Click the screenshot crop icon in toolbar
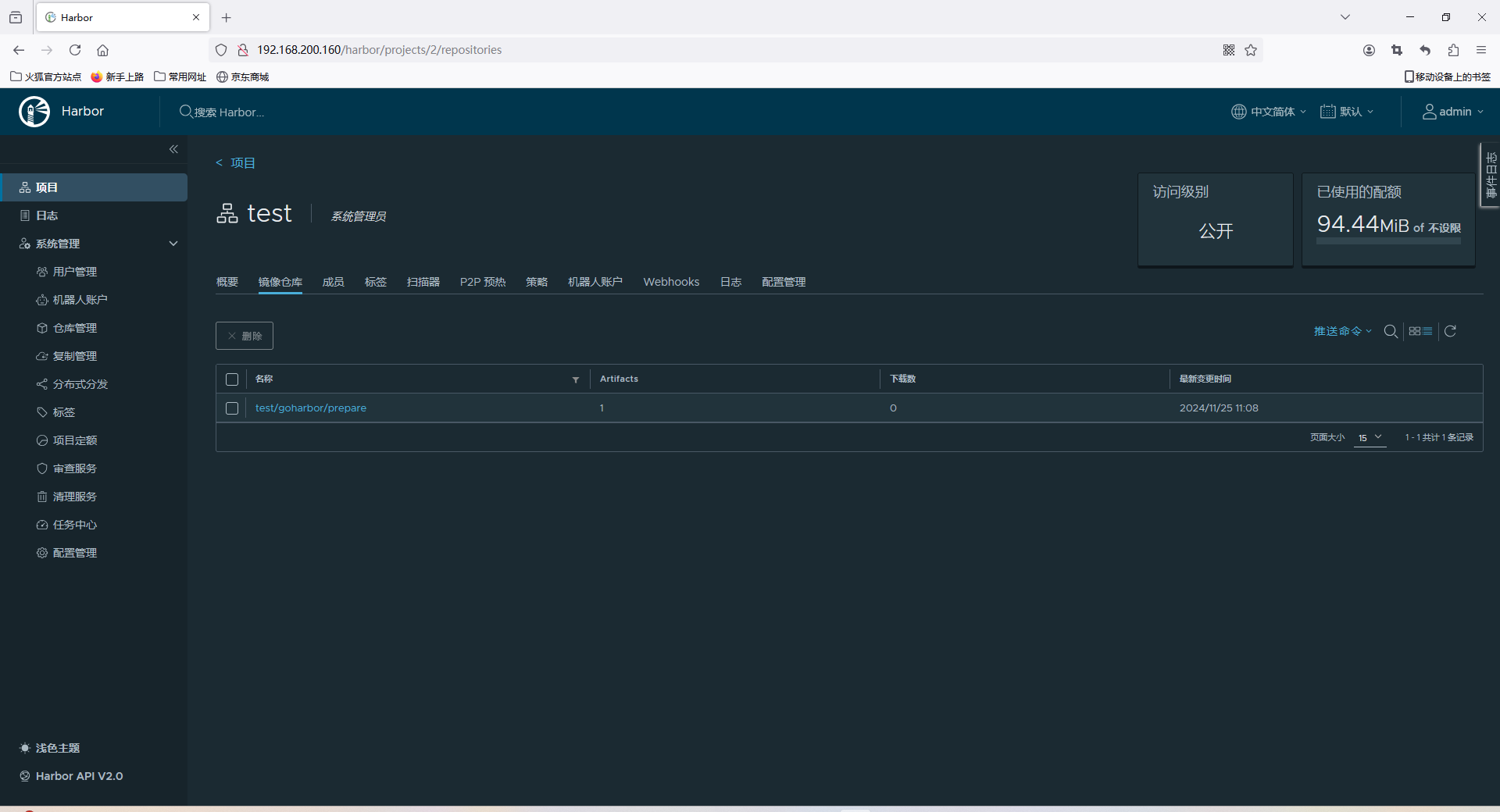Viewport: 1500px width, 812px height. pos(1397,50)
